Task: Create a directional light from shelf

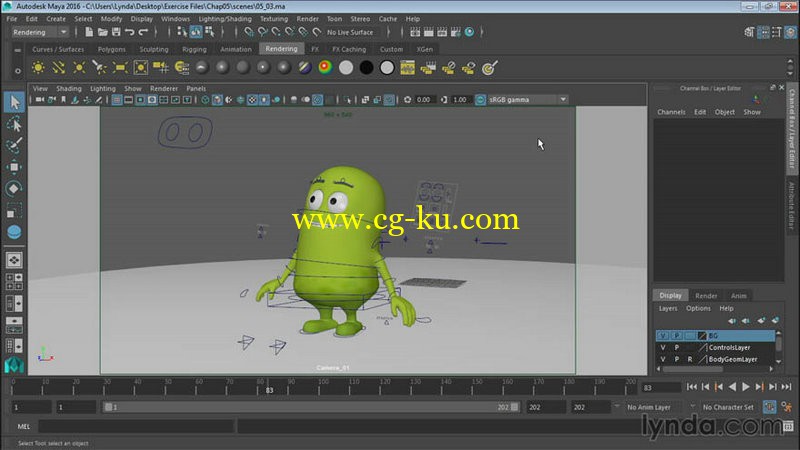Action: point(59,67)
